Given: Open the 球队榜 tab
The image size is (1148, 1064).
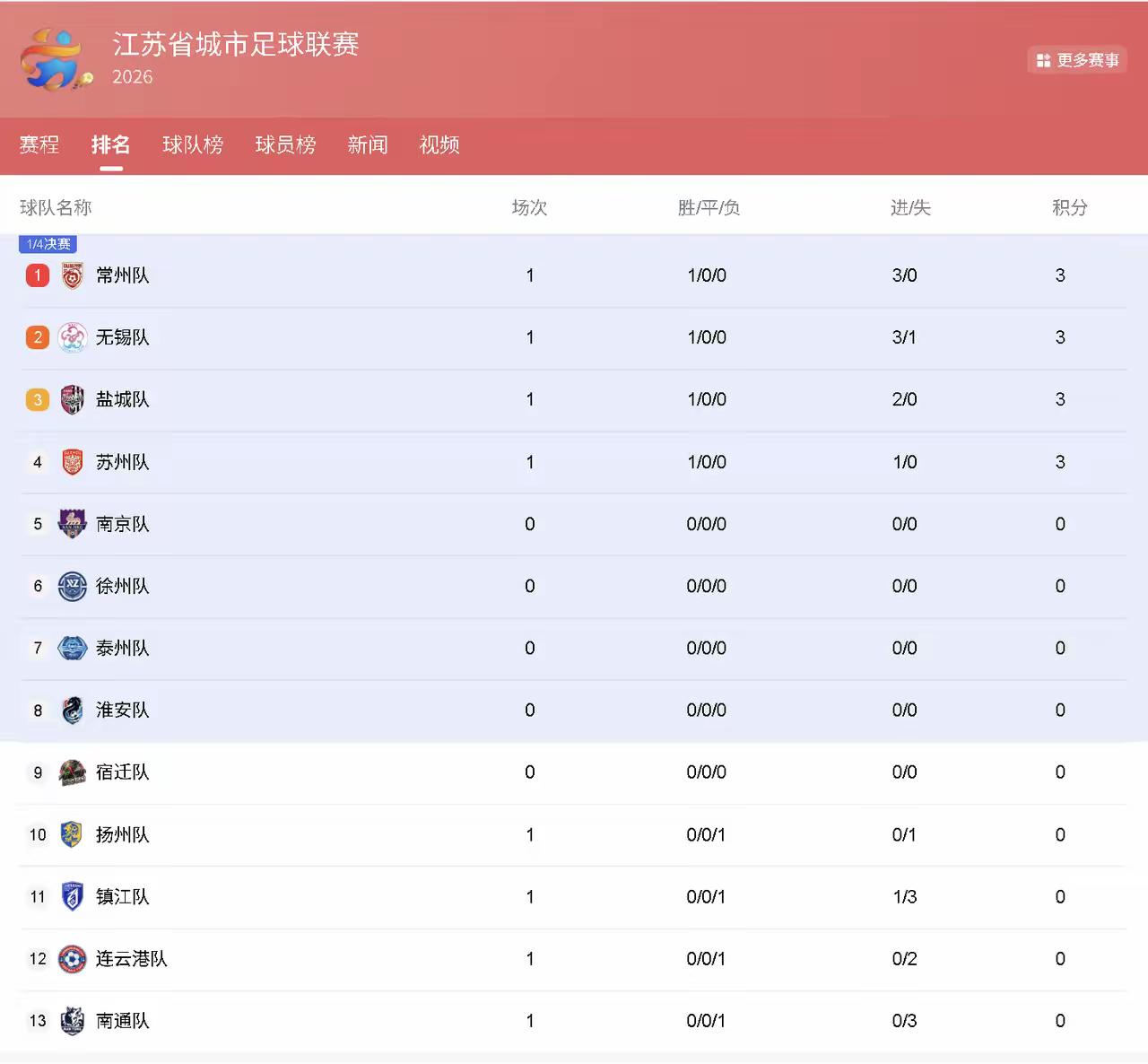Looking at the screenshot, I should (x=193, y=144).
